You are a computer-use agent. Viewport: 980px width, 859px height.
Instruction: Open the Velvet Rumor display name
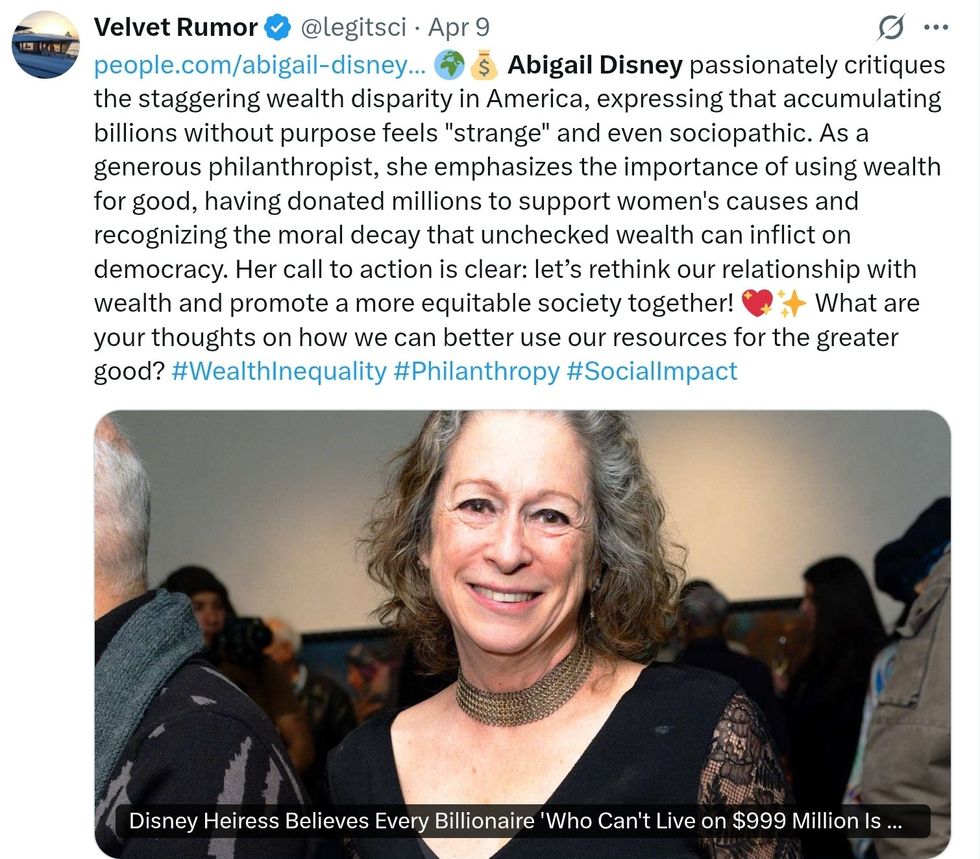[175, 28]
